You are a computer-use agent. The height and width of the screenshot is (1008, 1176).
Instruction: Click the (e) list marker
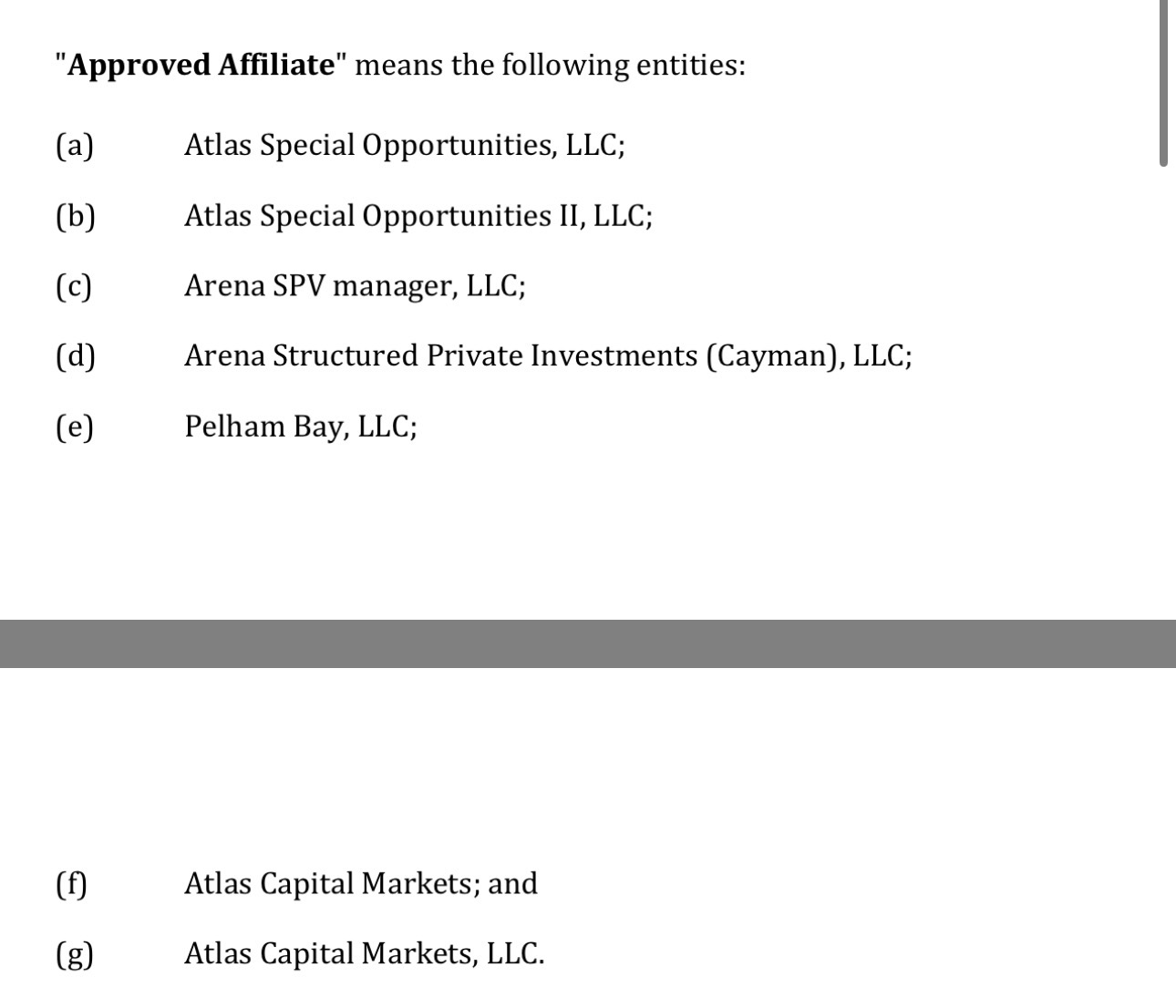[75, 427]
